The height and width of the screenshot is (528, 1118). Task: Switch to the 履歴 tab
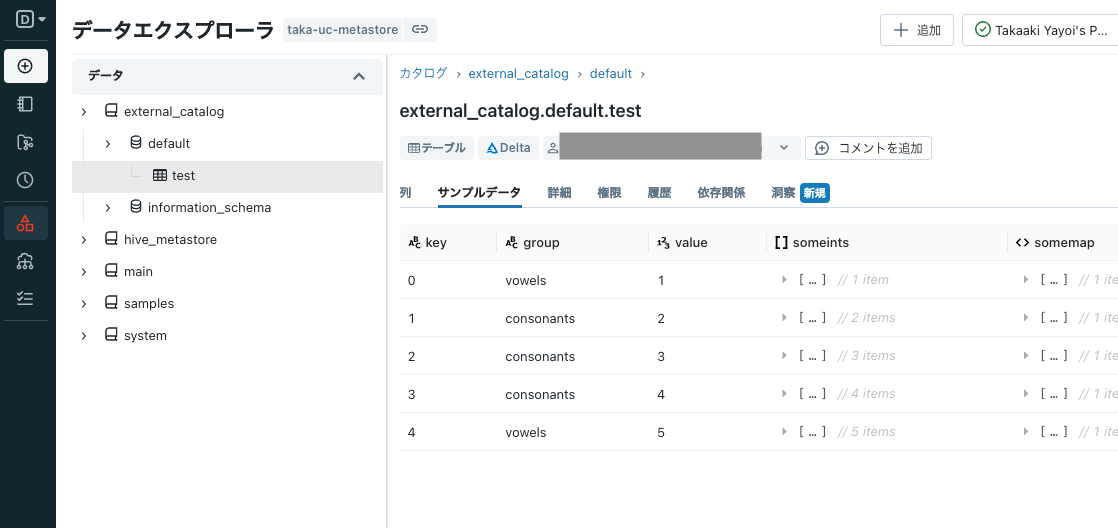click(659, 192)
